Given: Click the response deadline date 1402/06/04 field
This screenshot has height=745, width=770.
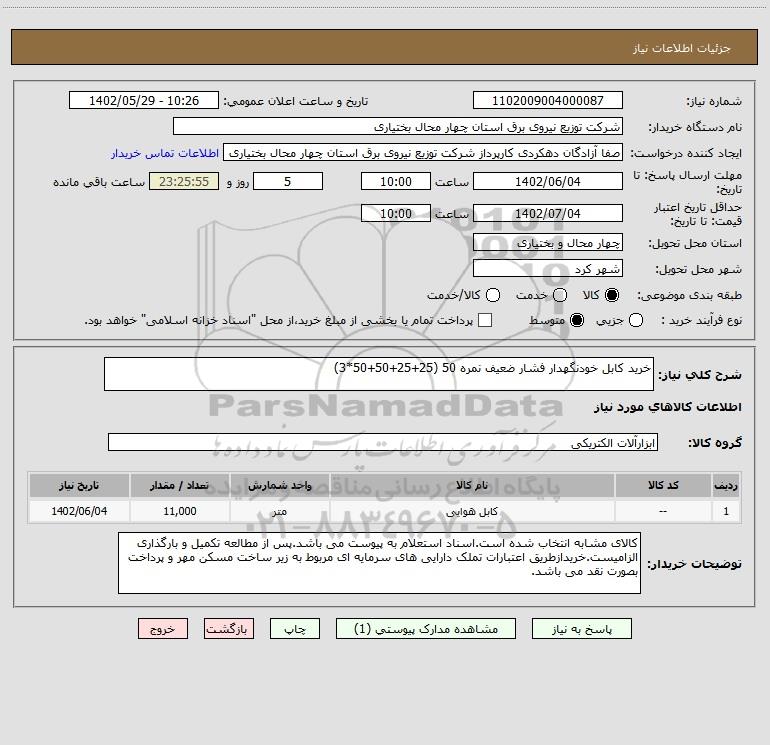Looking at the screenshot, I should tap(548, 181).
